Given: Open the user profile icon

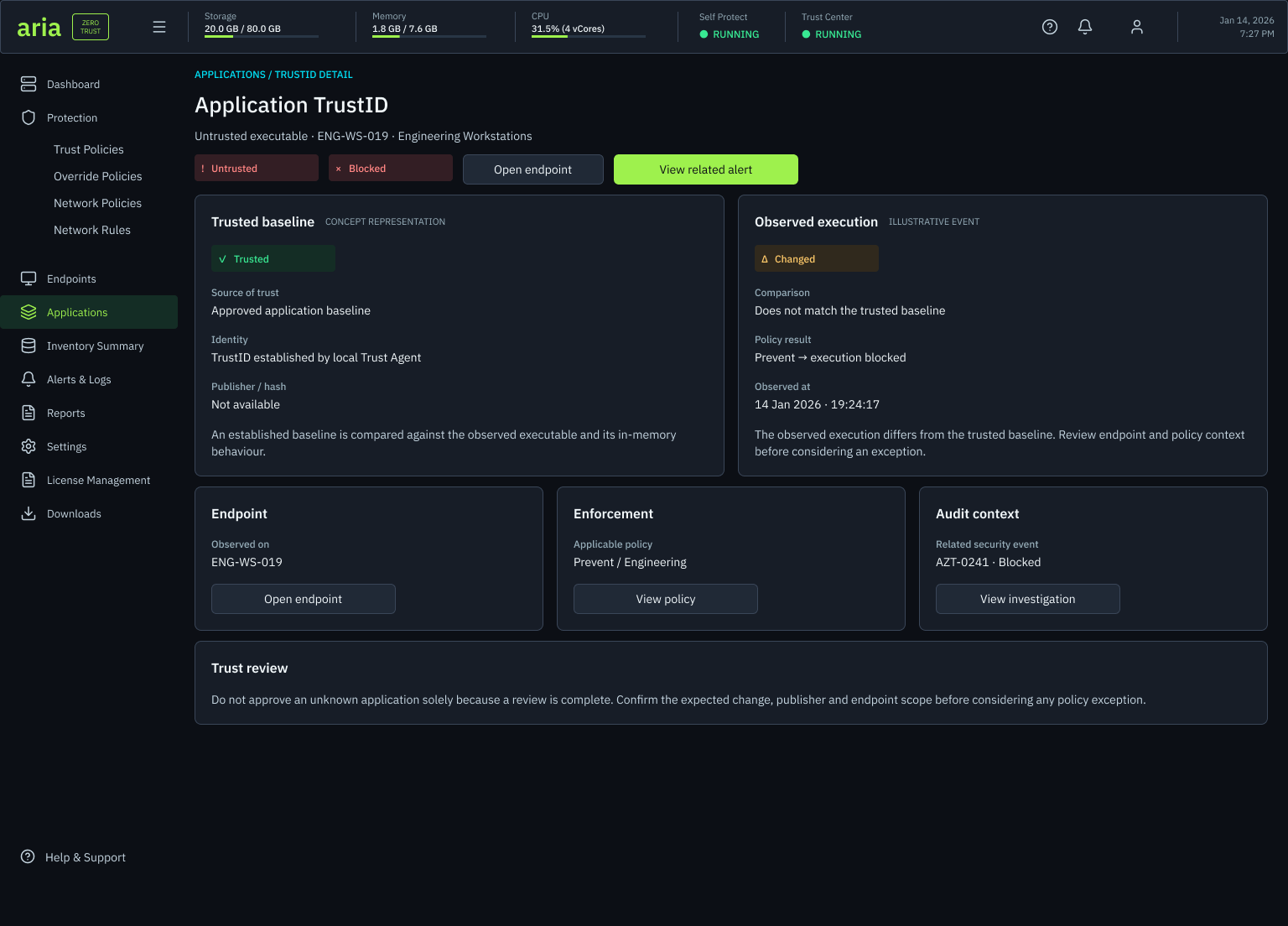Looking at the screenshot, I should 1137,27.
